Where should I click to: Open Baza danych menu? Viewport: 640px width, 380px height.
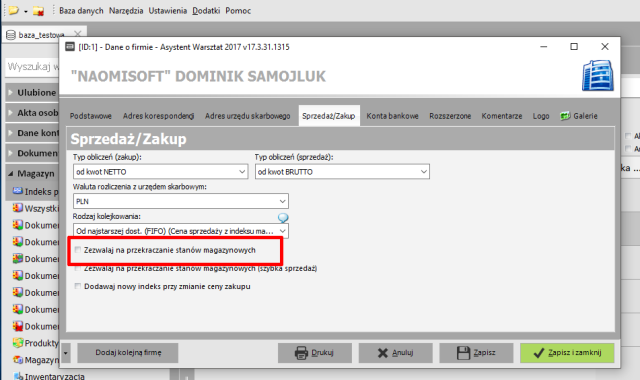pyautogui.click(x=81, y=11)
